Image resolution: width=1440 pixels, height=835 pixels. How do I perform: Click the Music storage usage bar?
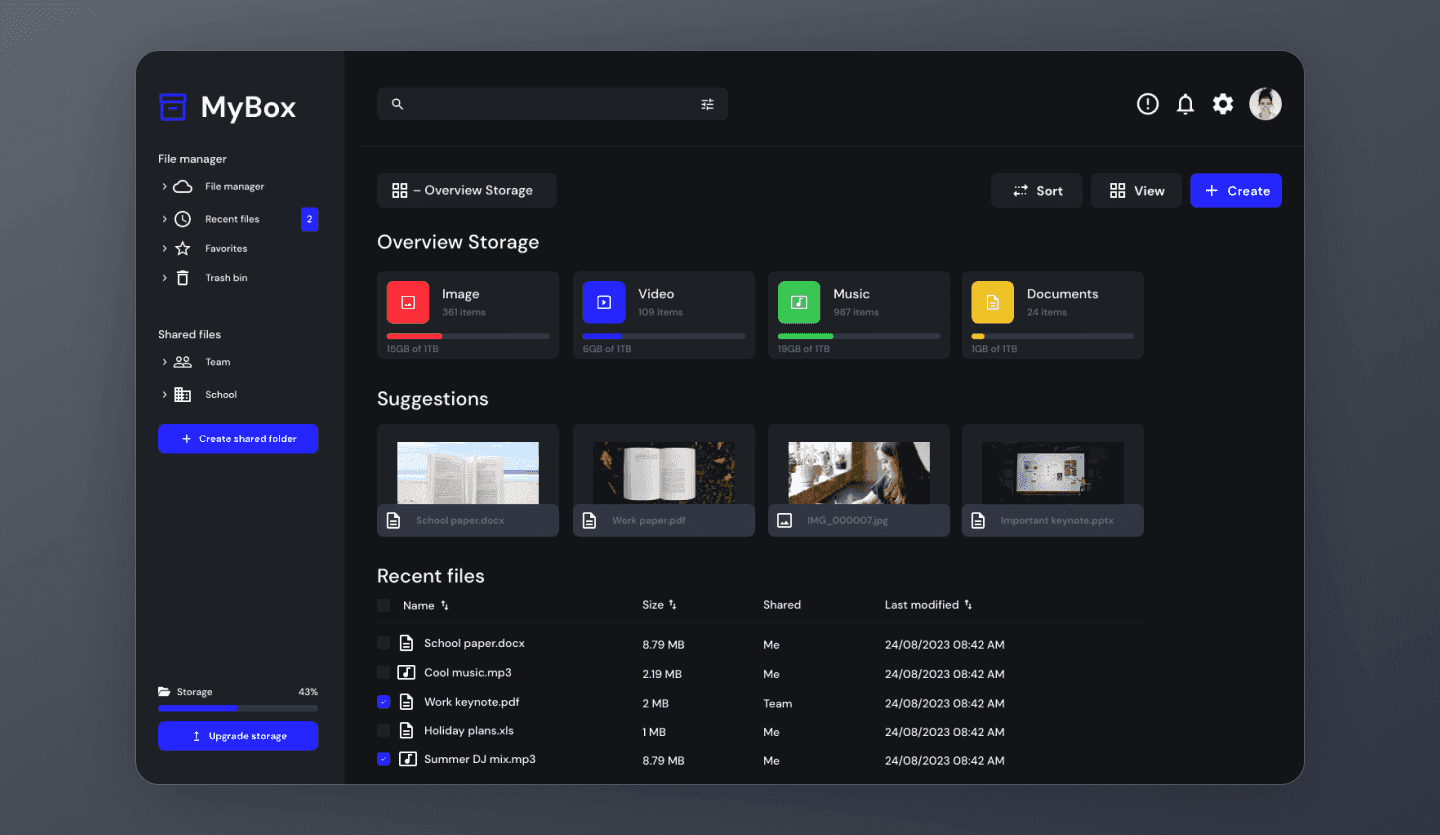click(x=859, y=336)
